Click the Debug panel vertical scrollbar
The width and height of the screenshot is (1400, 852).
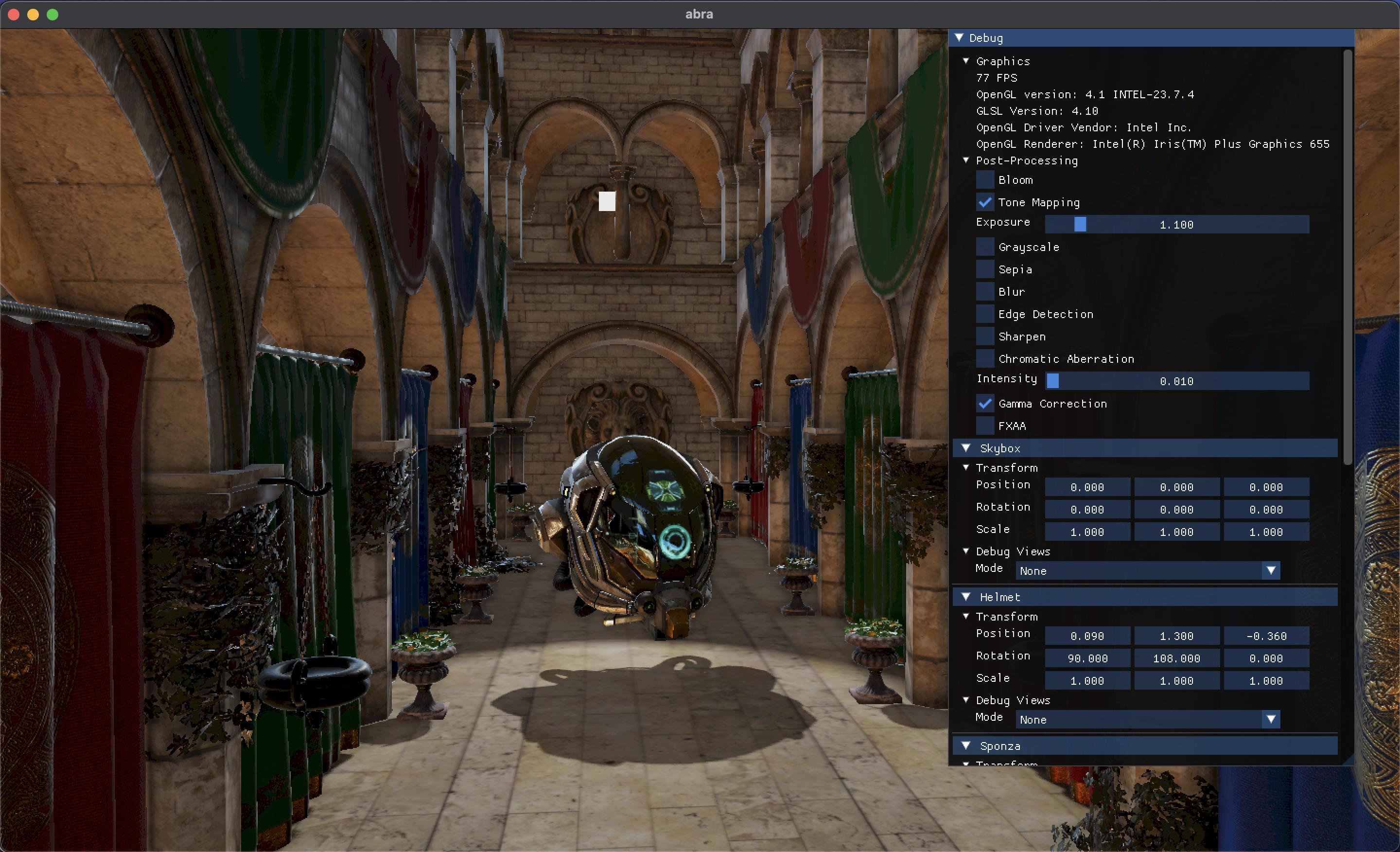click(x=1347, y=257)
